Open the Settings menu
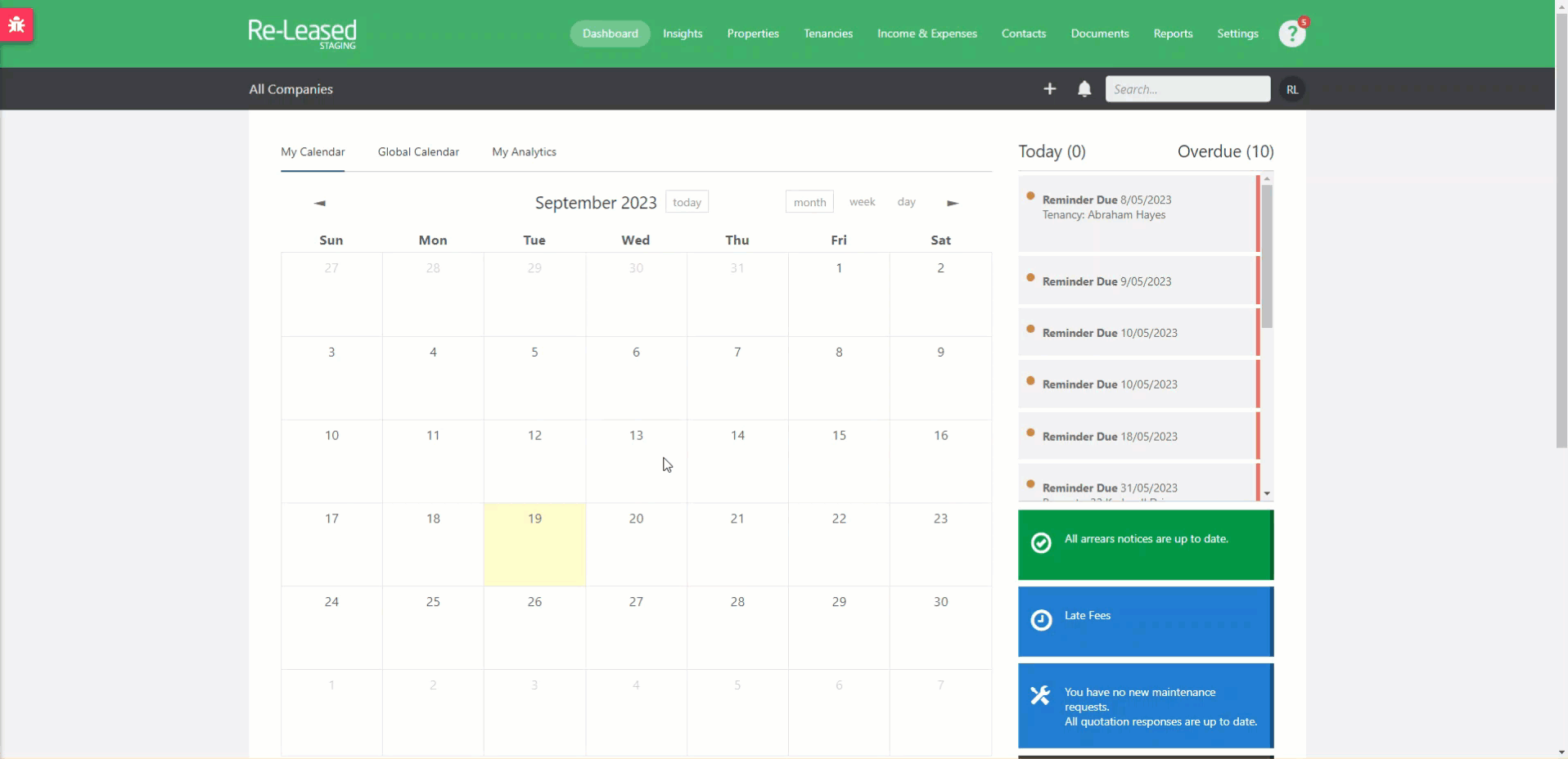Image resolution: width=1568 pixels, height=759 pixels. (1237, 34)
